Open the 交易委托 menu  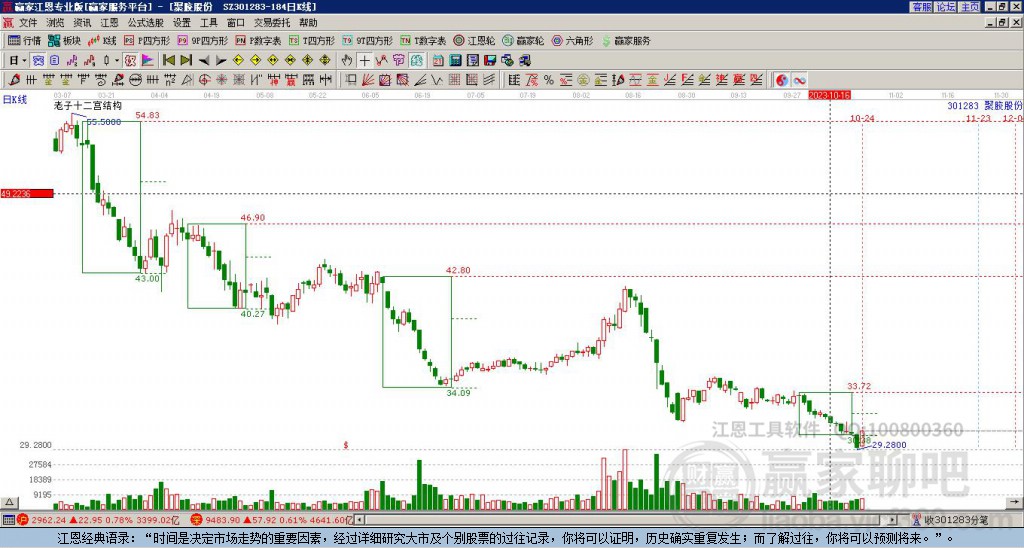click(x=272, y=23)
